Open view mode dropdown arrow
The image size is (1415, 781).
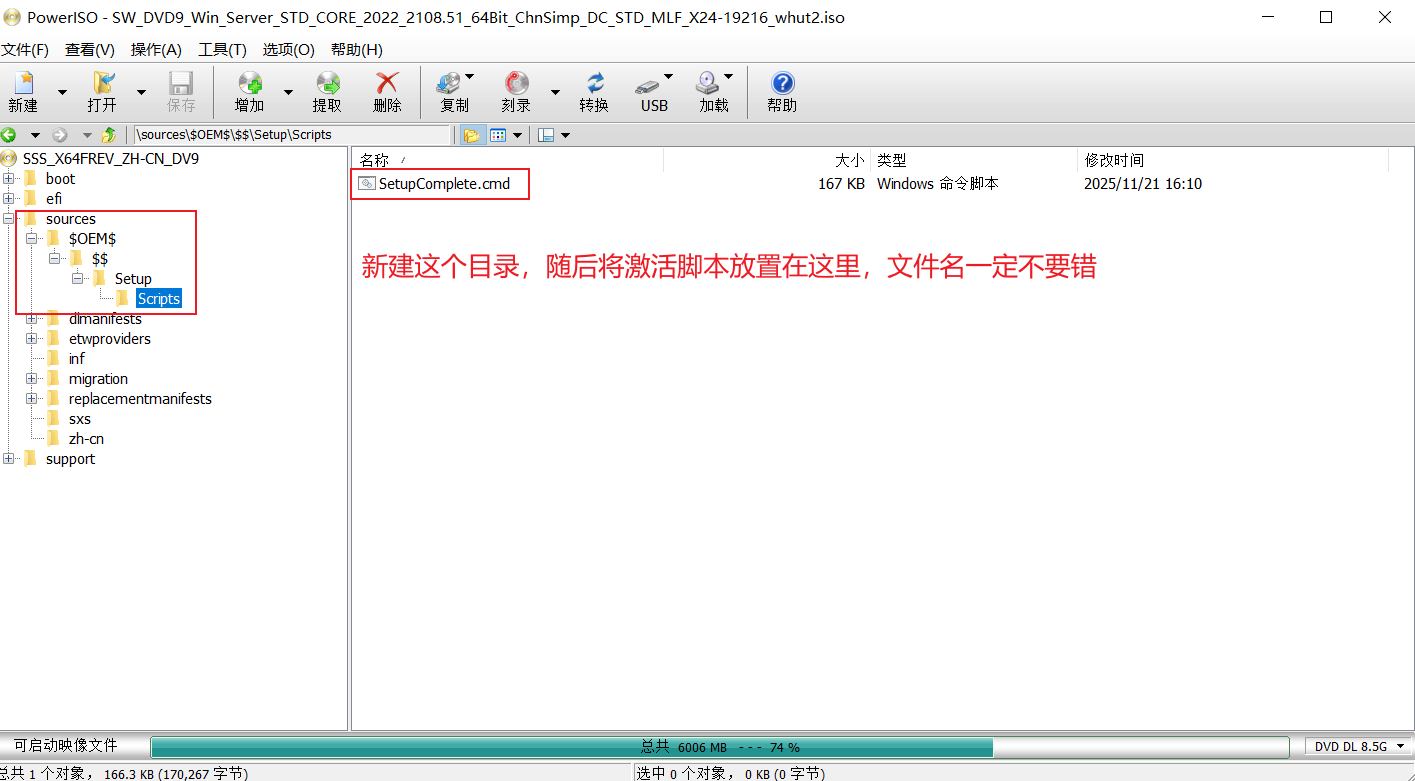click(x=517, y=135)
